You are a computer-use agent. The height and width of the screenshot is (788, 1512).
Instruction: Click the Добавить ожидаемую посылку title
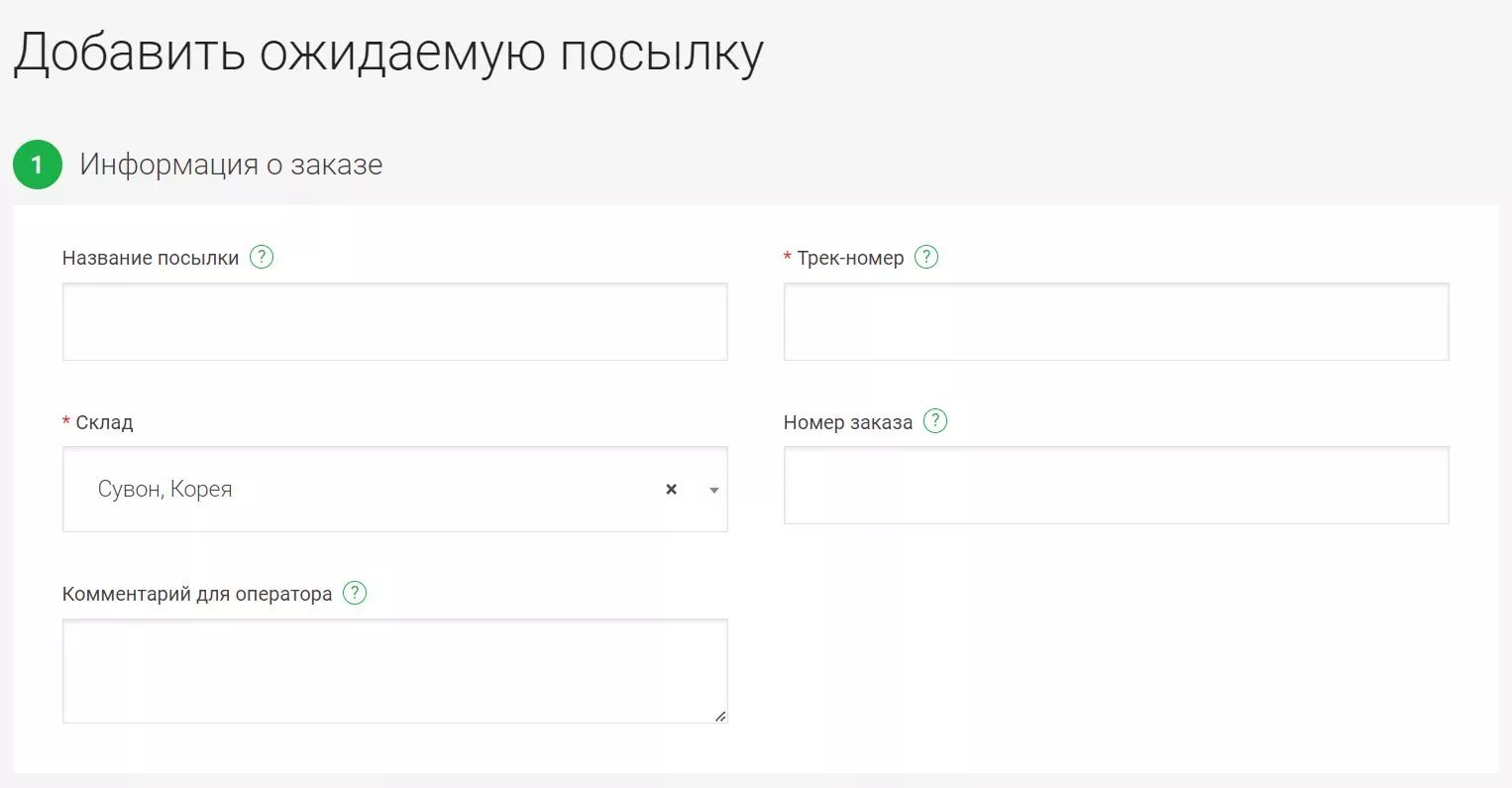(x=388, y=52)
